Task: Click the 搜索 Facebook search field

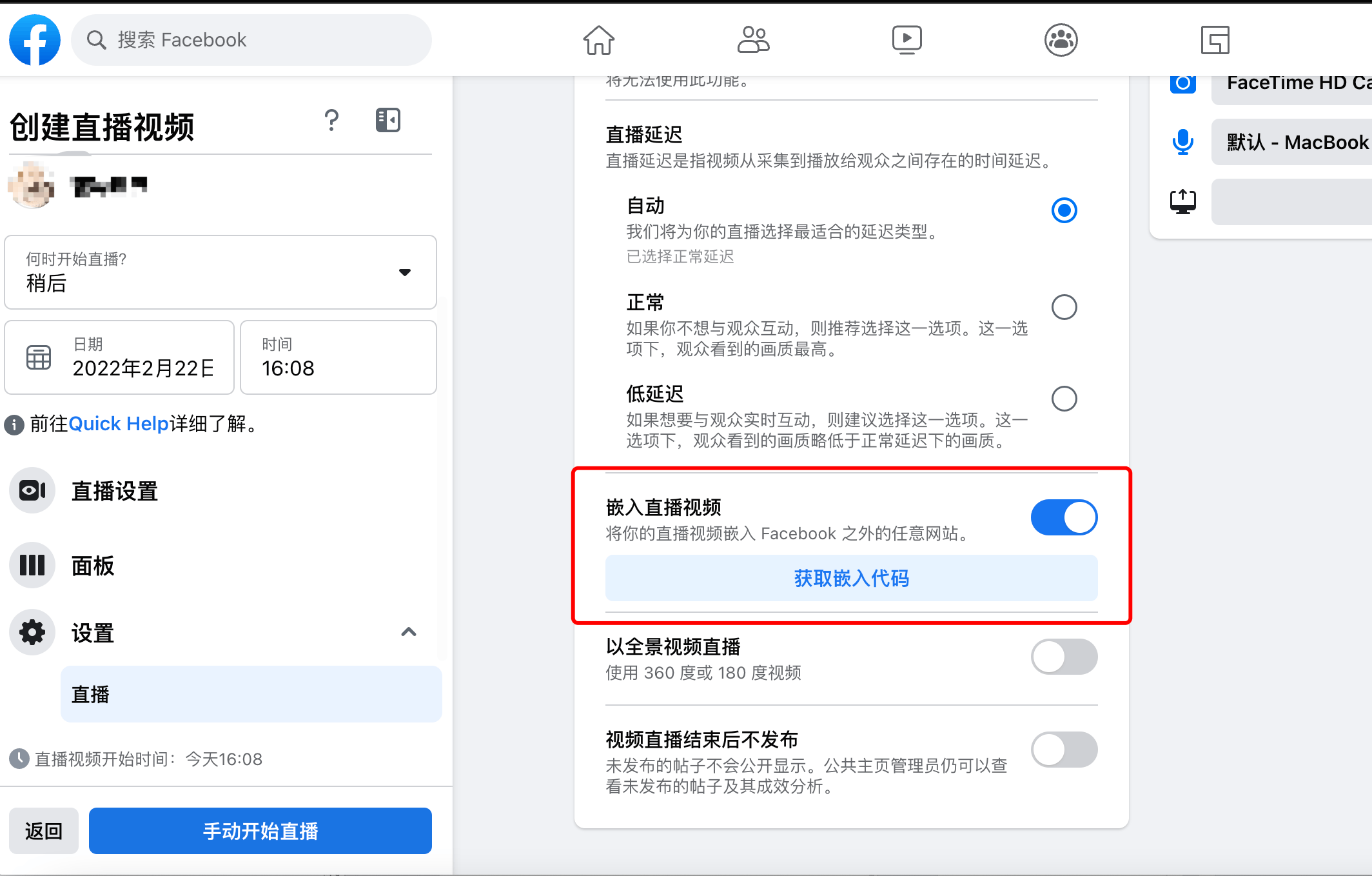Action: (x=251, y=40)
